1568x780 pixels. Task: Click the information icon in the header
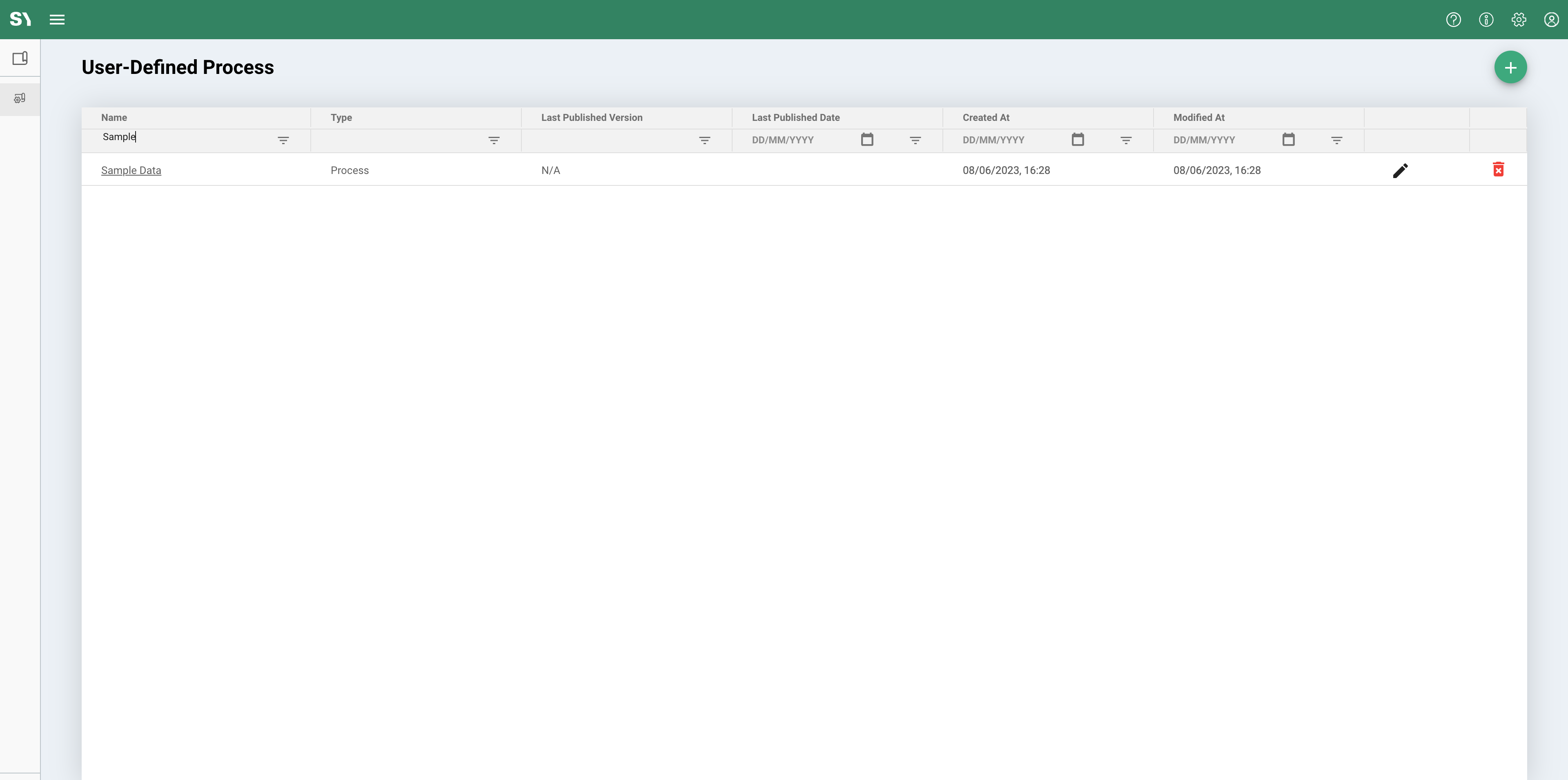click(x=1486, y=20)
